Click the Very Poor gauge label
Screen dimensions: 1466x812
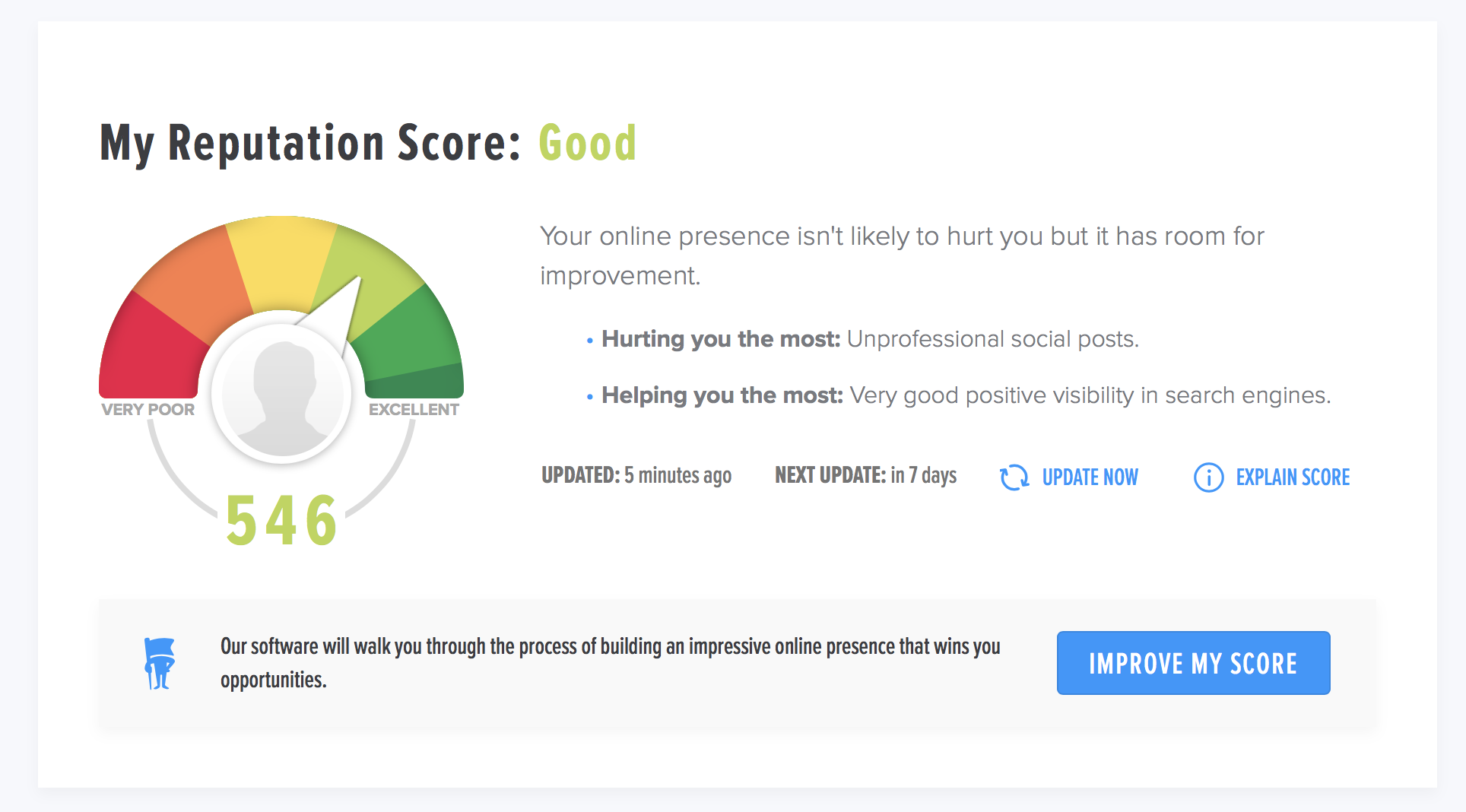(148, 410)
